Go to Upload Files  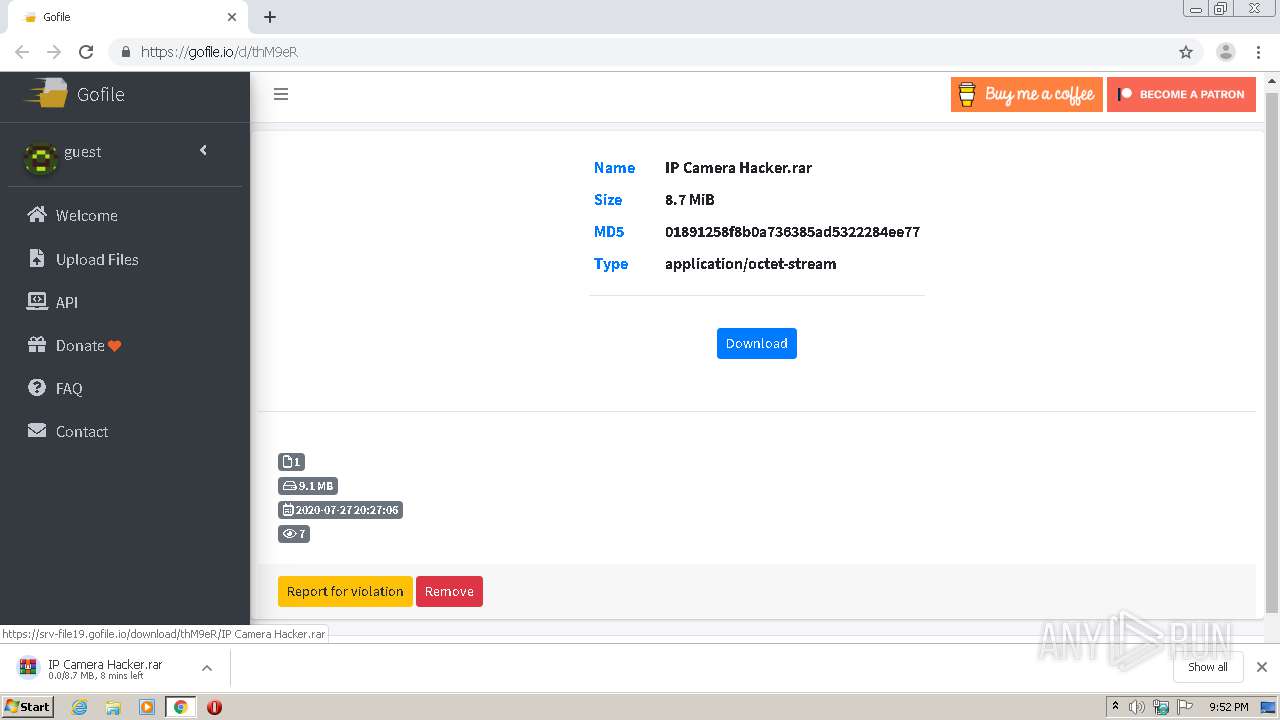97,259
